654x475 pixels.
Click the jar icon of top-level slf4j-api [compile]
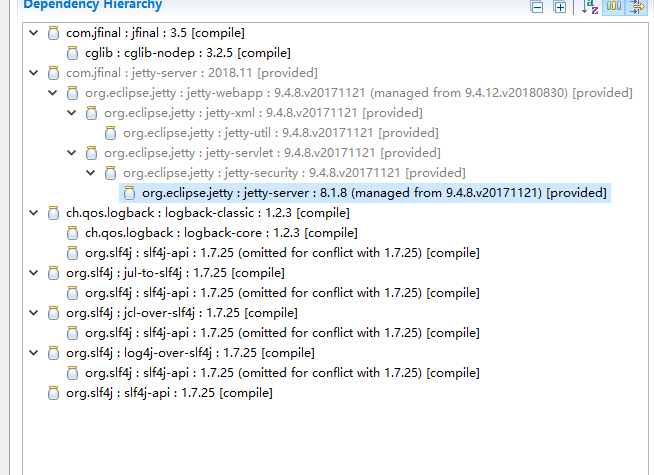pyautogui.click(x=53, y=393)
